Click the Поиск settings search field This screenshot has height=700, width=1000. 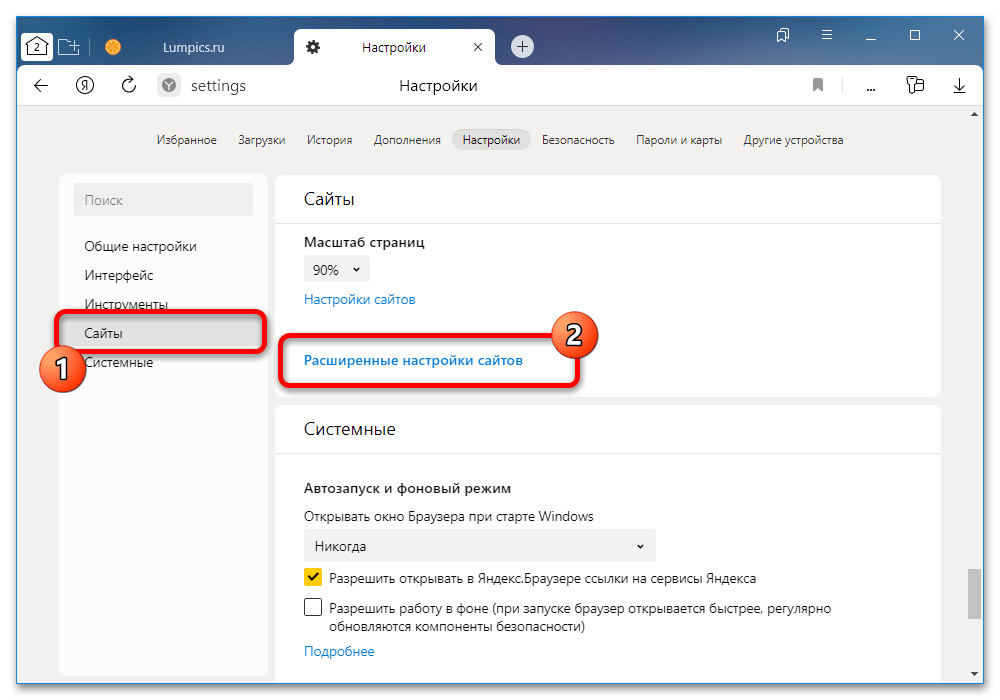click(x=163, y=200)
